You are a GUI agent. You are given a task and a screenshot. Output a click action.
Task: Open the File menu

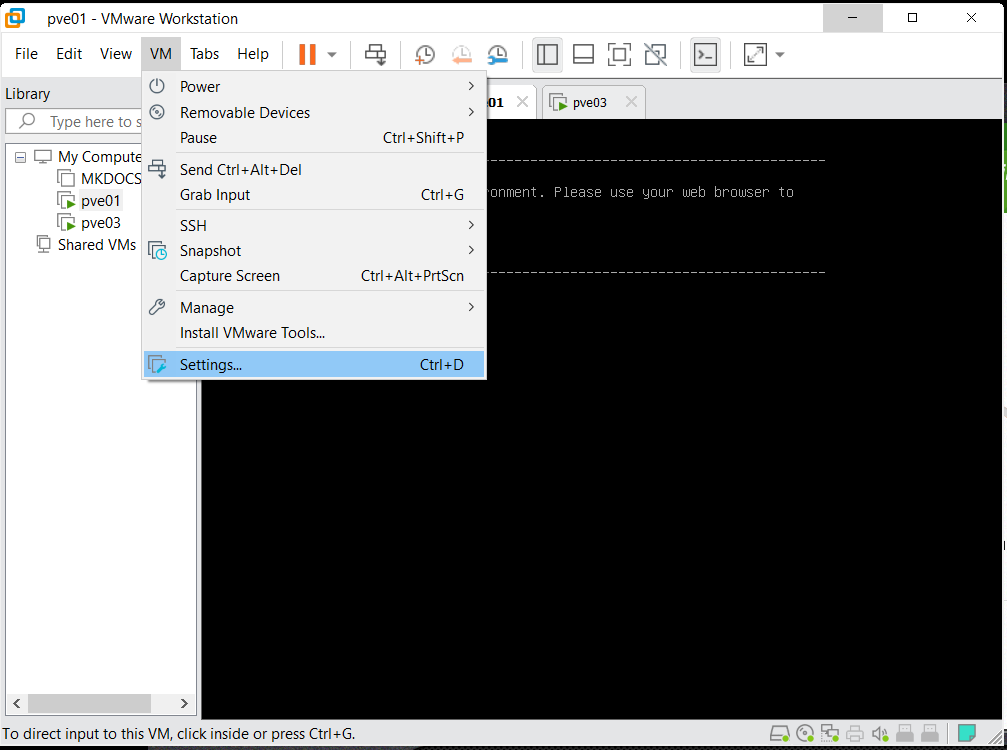(26, 54)
